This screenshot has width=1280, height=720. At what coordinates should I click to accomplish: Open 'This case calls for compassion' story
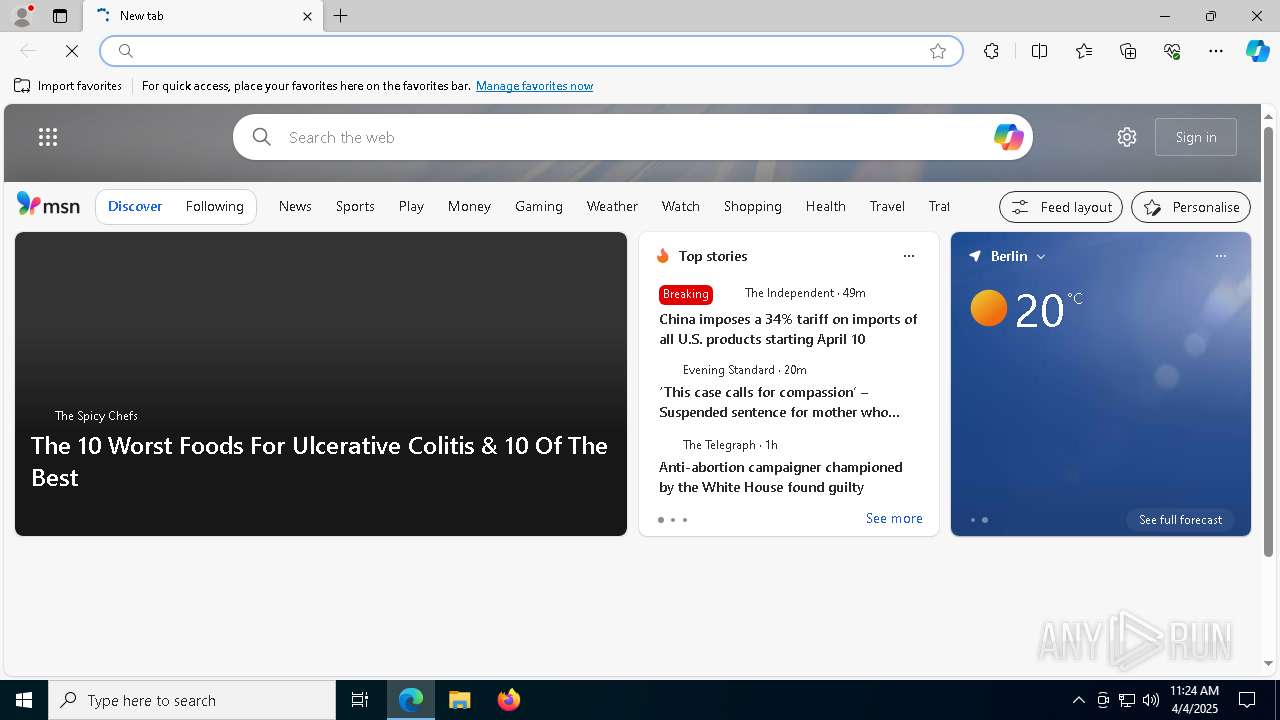tap(779, 402)
